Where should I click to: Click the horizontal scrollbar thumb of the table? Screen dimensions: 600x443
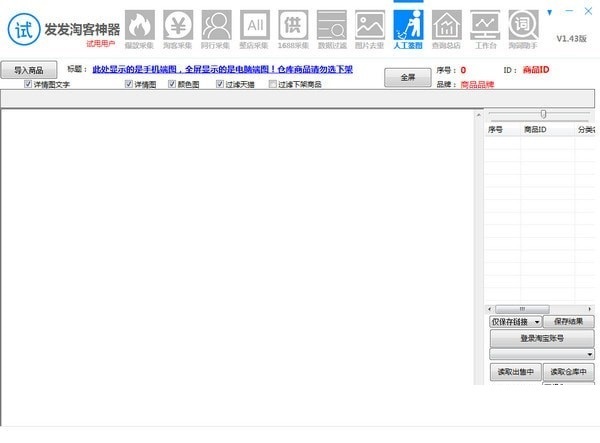tap(522, 309)
